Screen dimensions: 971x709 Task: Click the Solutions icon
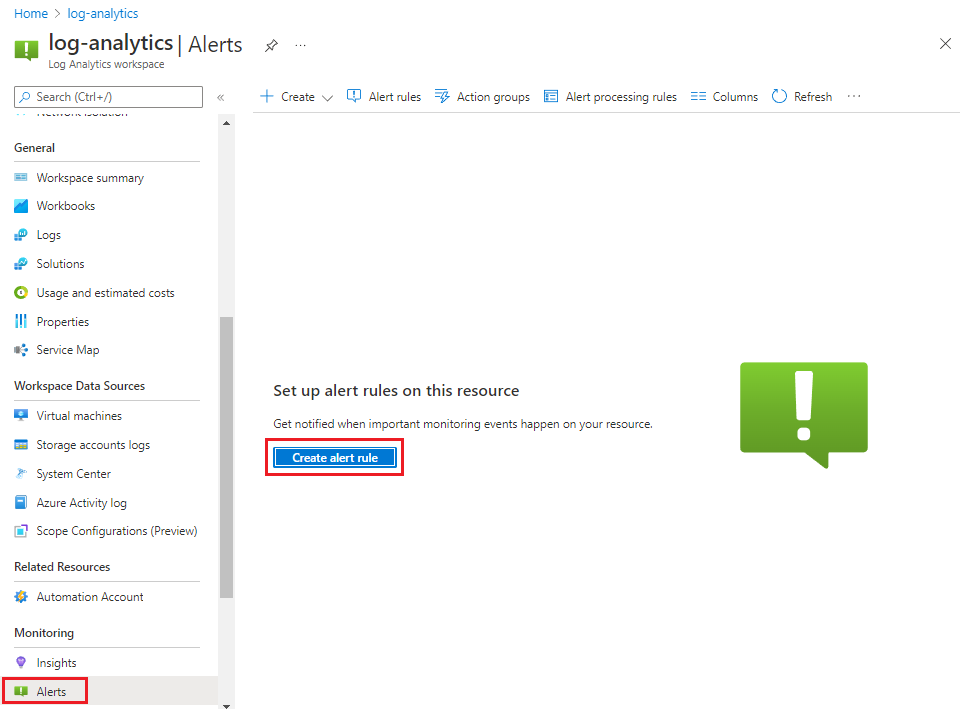(x=21, y=264)
